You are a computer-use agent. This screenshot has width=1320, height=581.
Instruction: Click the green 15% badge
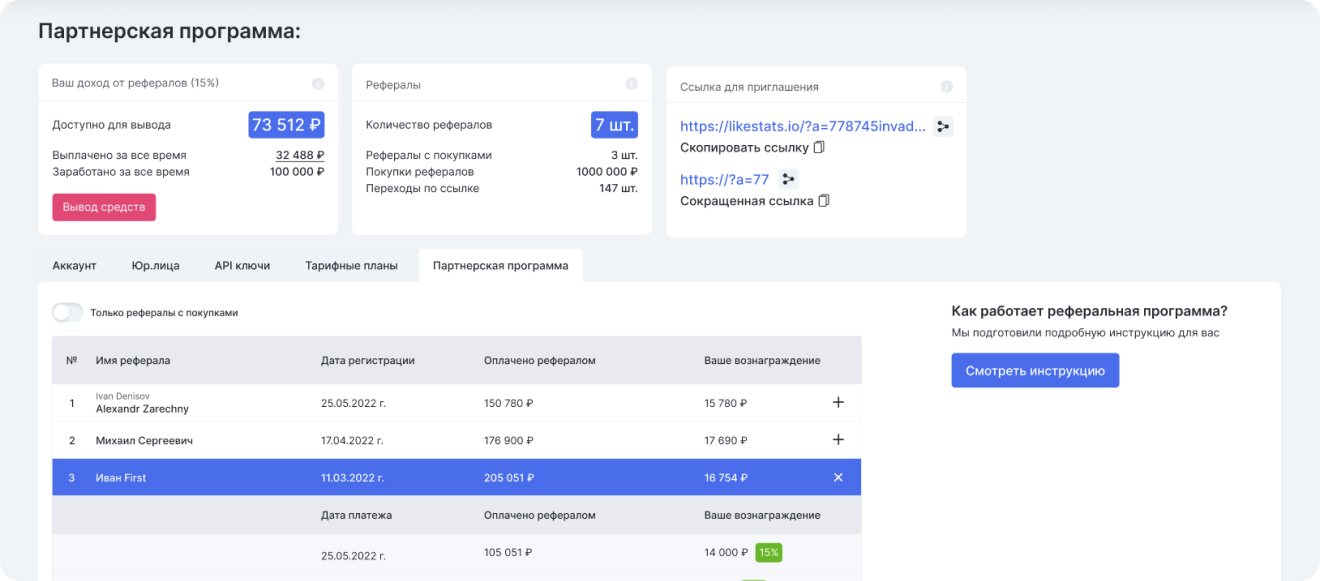tap(768, 553)
